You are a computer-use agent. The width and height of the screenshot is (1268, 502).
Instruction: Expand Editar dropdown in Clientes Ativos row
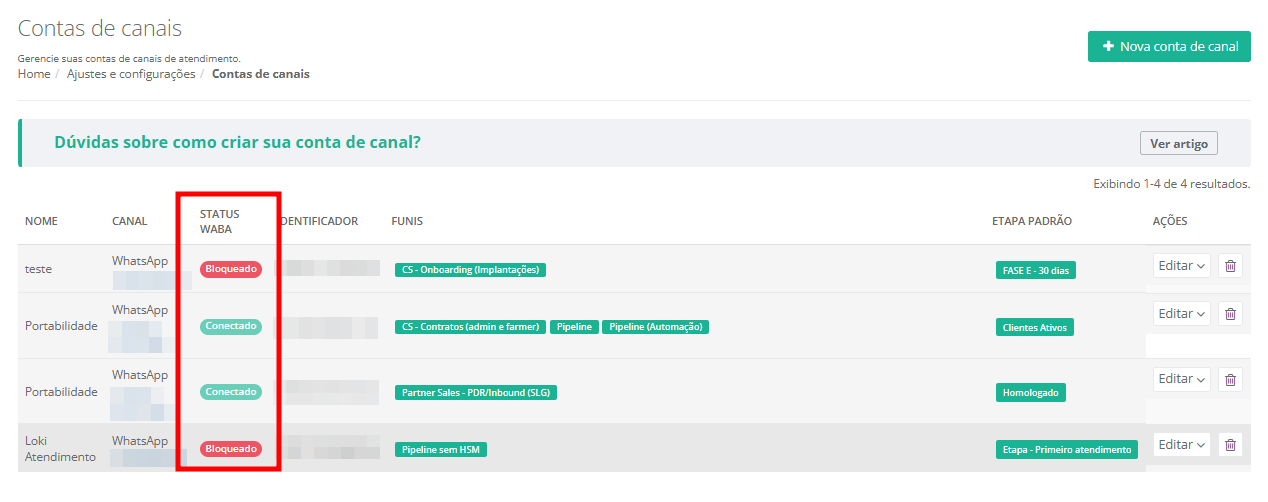coord(1181,314)
